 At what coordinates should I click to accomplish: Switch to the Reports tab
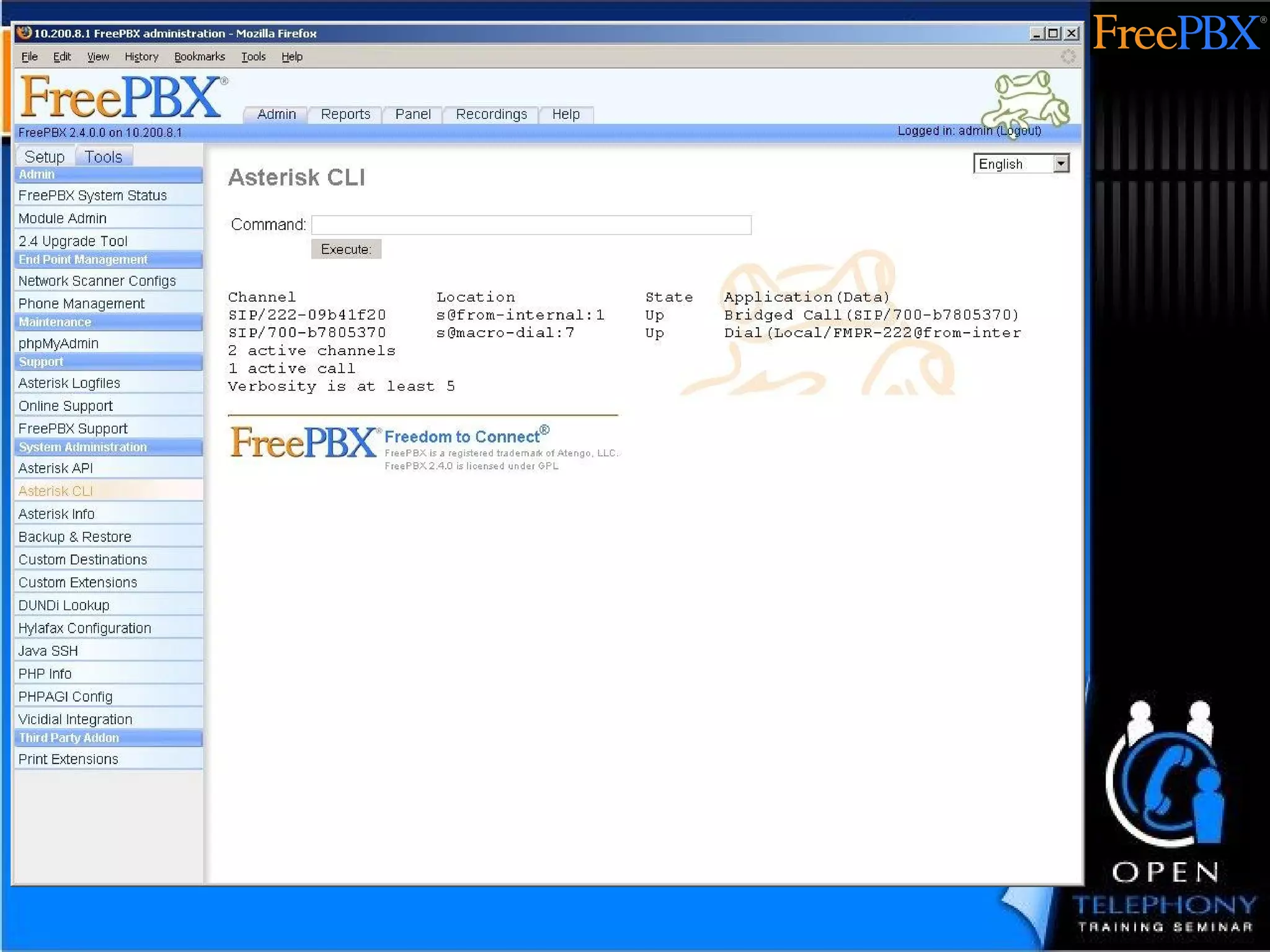click(345, 114)
